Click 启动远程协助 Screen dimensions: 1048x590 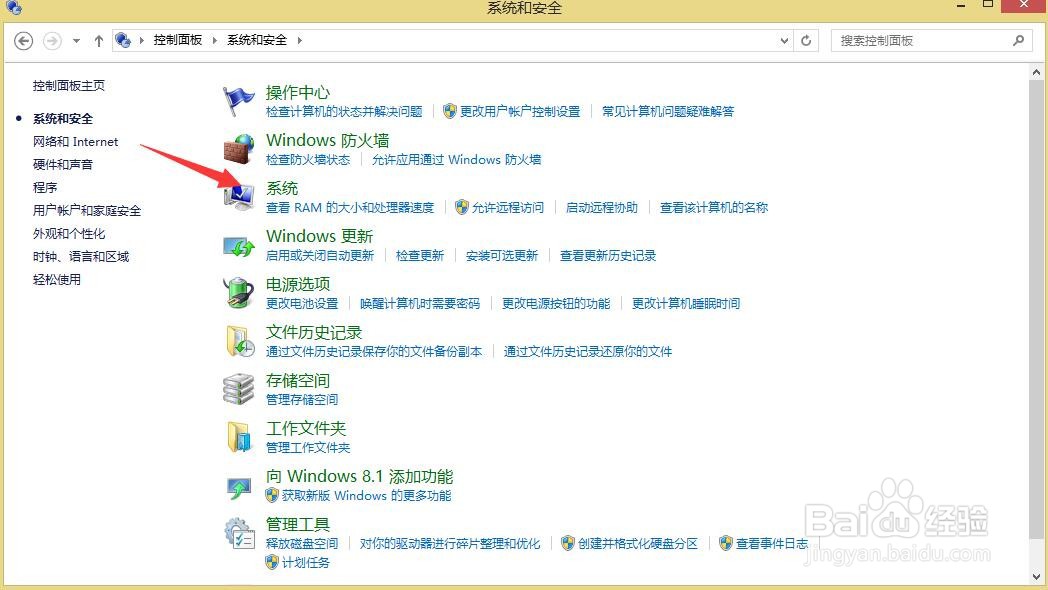click(x=602, y=208)
